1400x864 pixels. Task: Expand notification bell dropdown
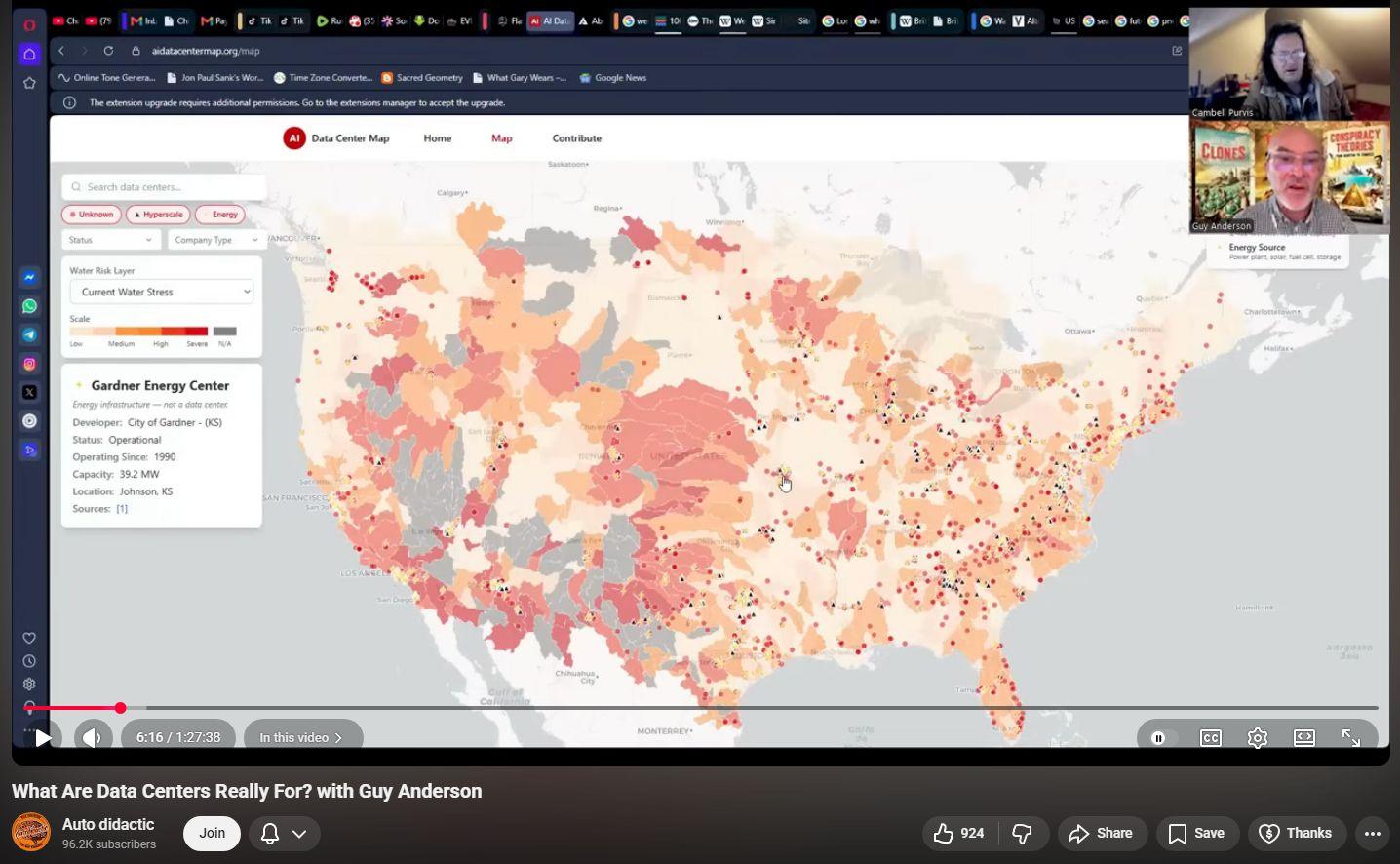tap(284, 833)
